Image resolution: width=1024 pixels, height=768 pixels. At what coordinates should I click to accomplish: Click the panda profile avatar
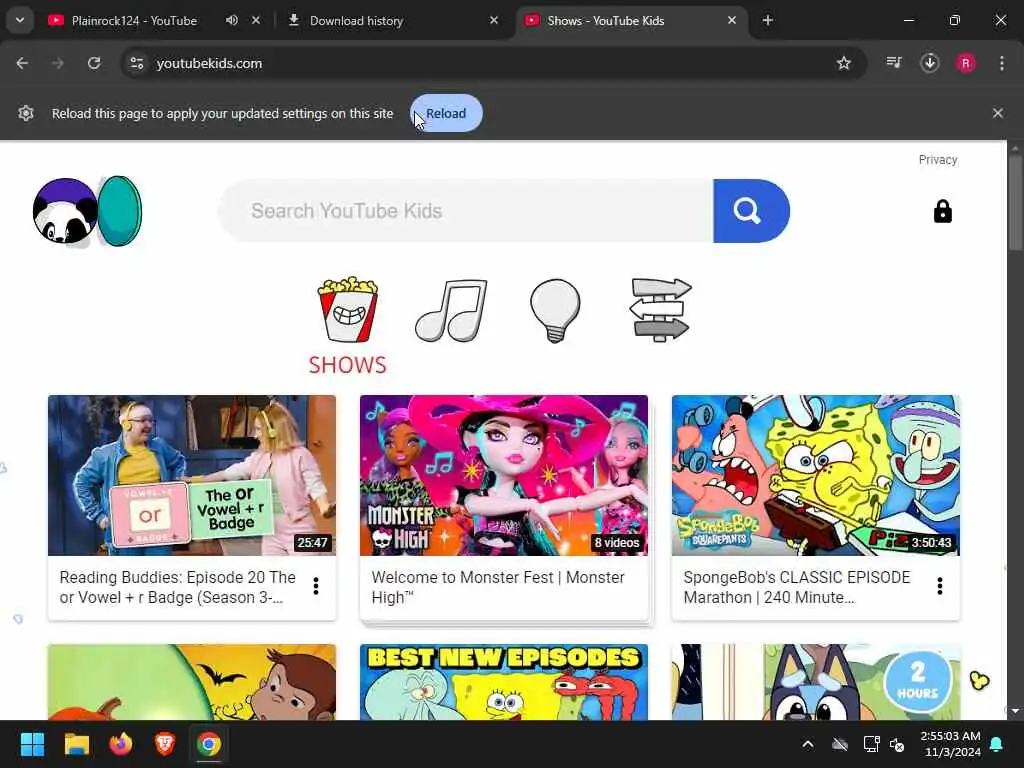pyautogui.click(x=65, y=212)
